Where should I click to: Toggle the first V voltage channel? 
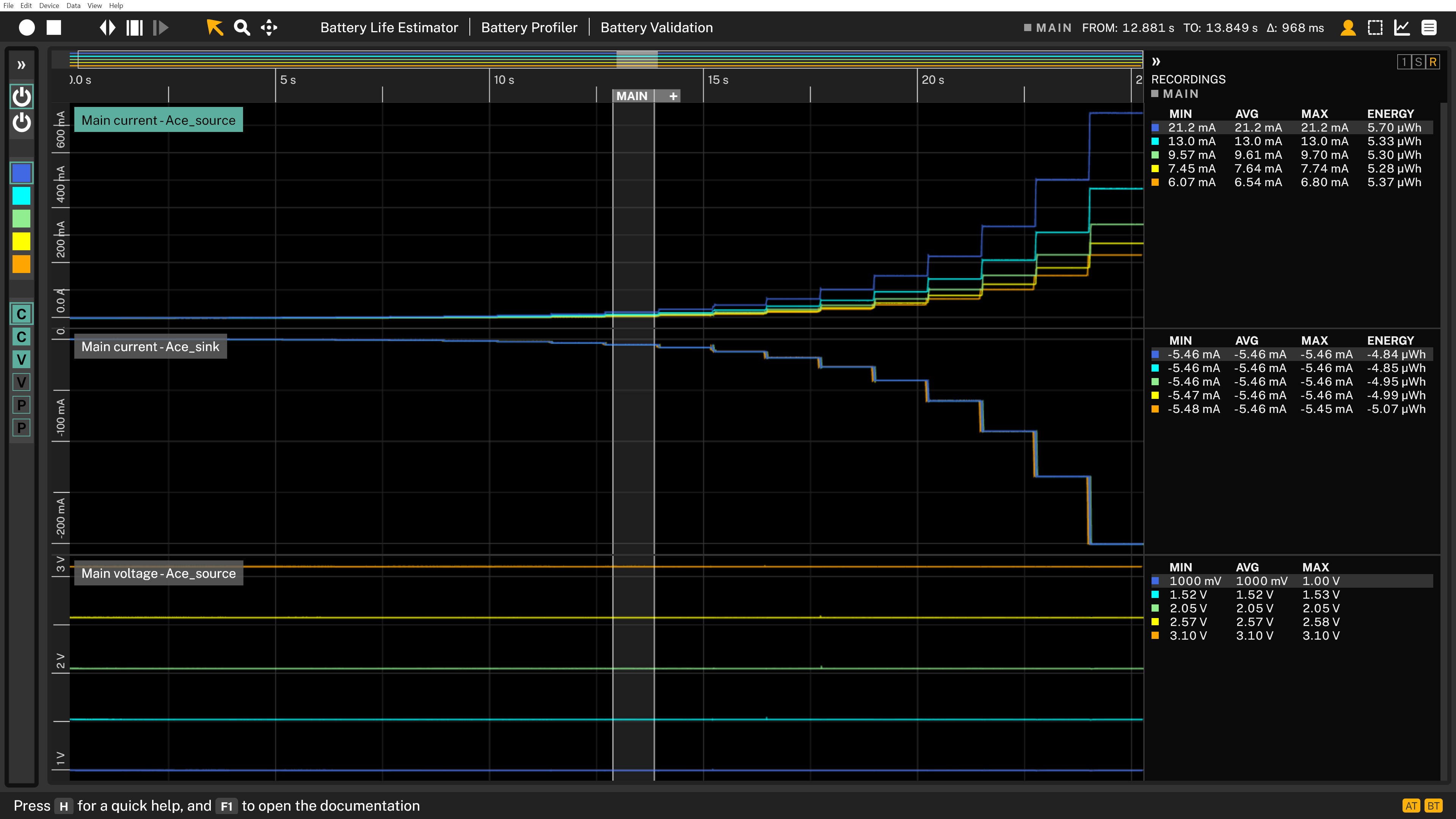pyautogui.click(x=22, y=359)
